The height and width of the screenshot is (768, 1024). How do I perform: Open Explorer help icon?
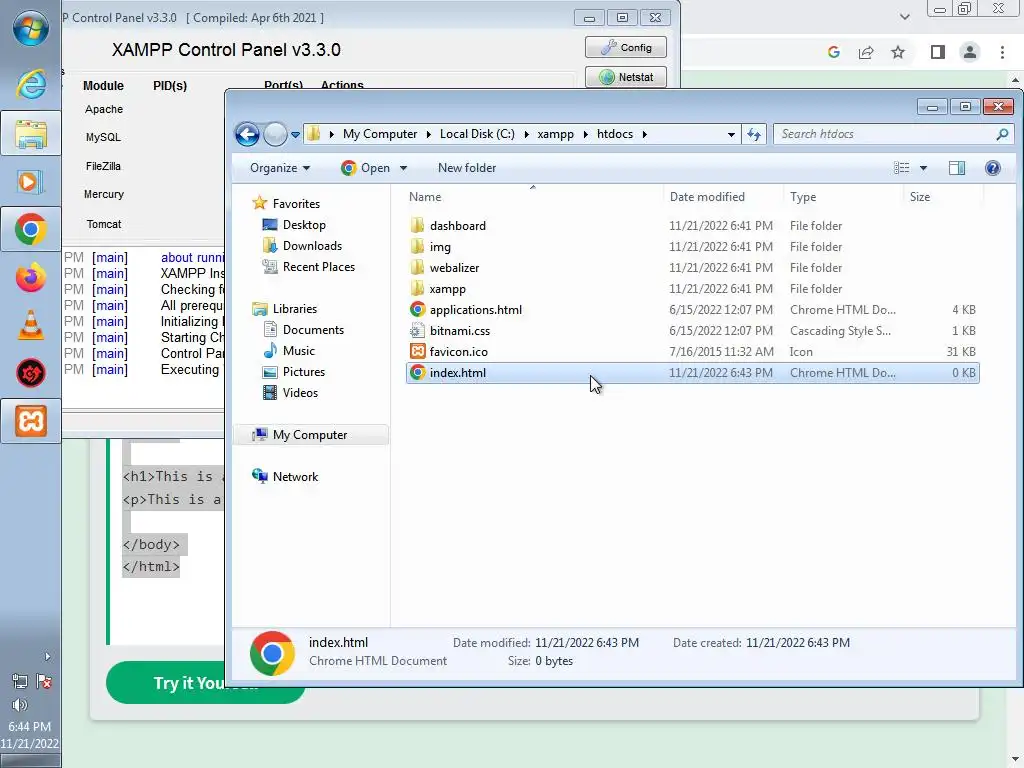993,168
